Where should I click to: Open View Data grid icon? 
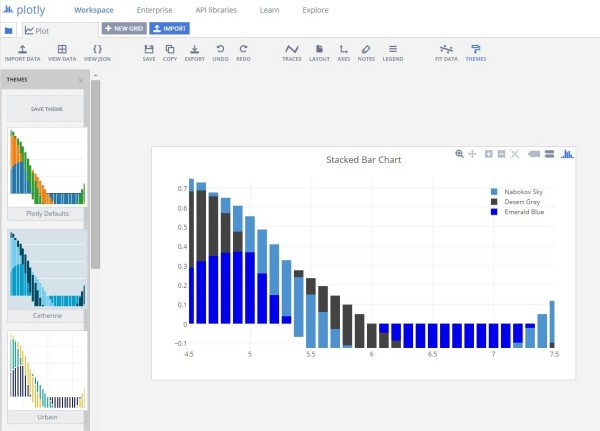click(62, 53)
